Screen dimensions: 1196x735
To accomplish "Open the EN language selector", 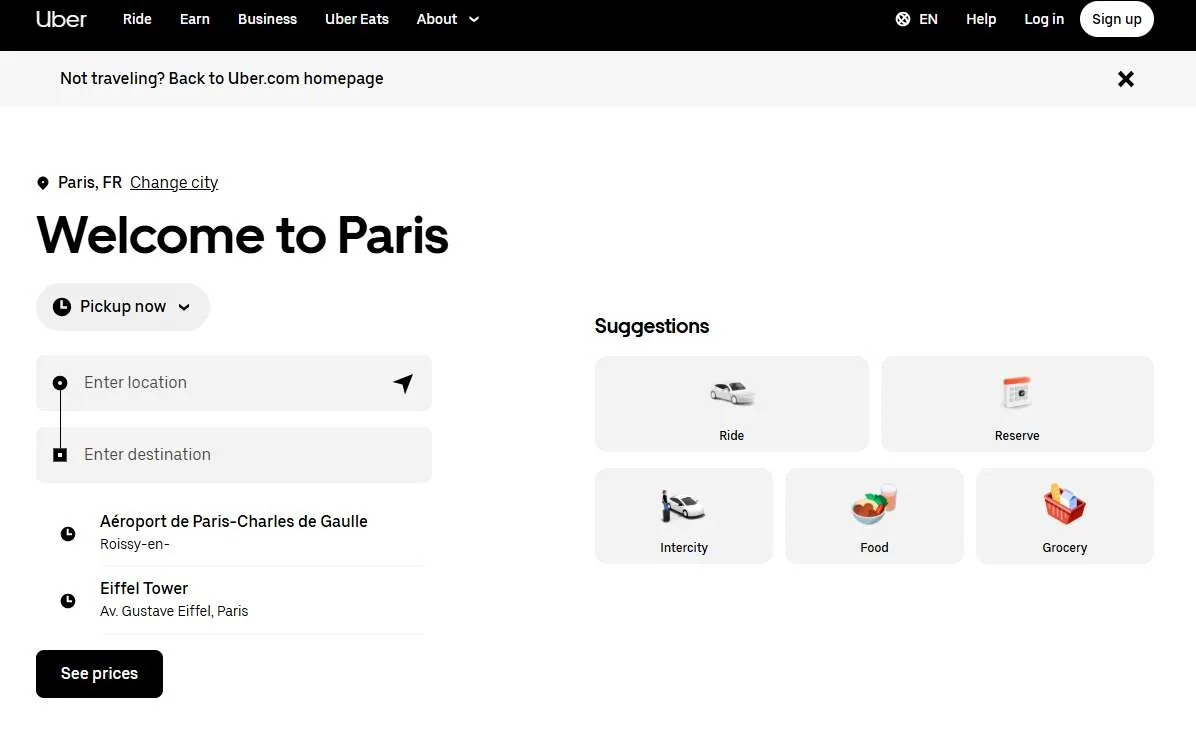I will pos(916,19).
